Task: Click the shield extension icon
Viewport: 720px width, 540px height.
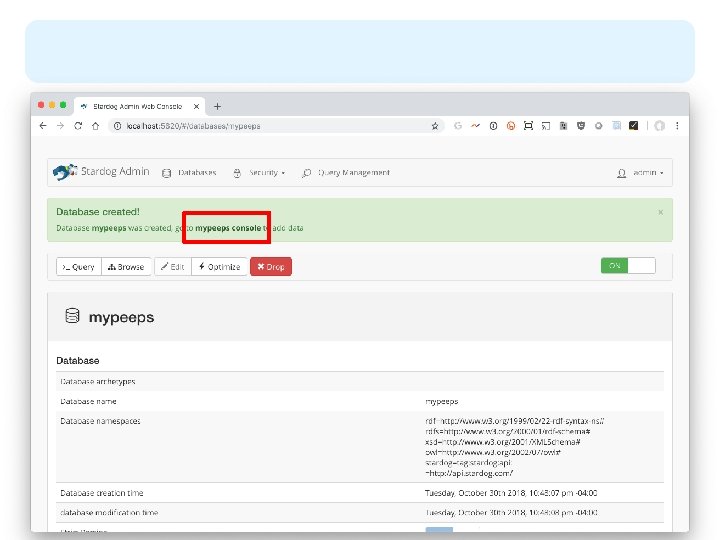Action: coord(581,126)
